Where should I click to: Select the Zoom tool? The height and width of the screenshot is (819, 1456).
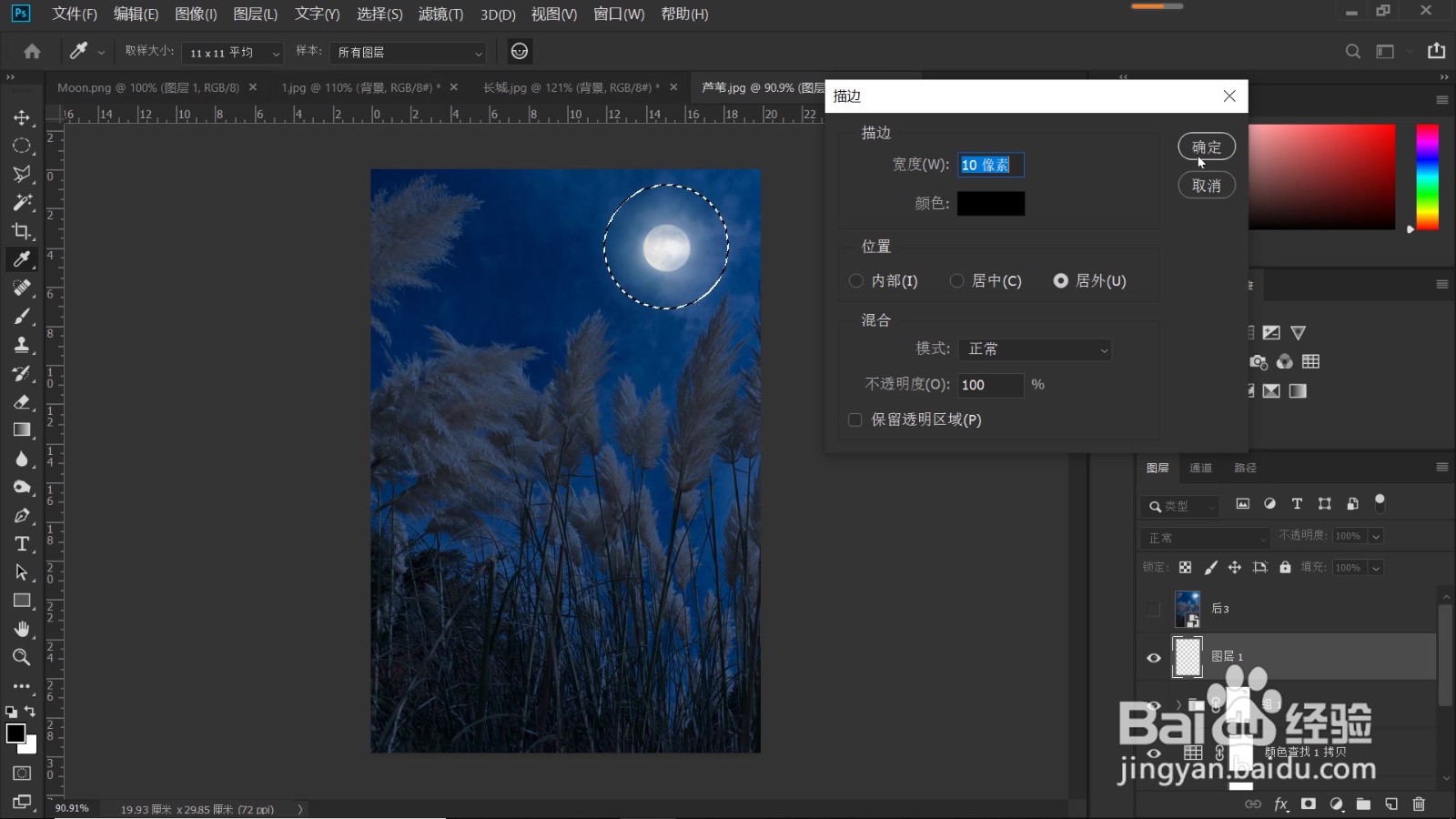22,657
